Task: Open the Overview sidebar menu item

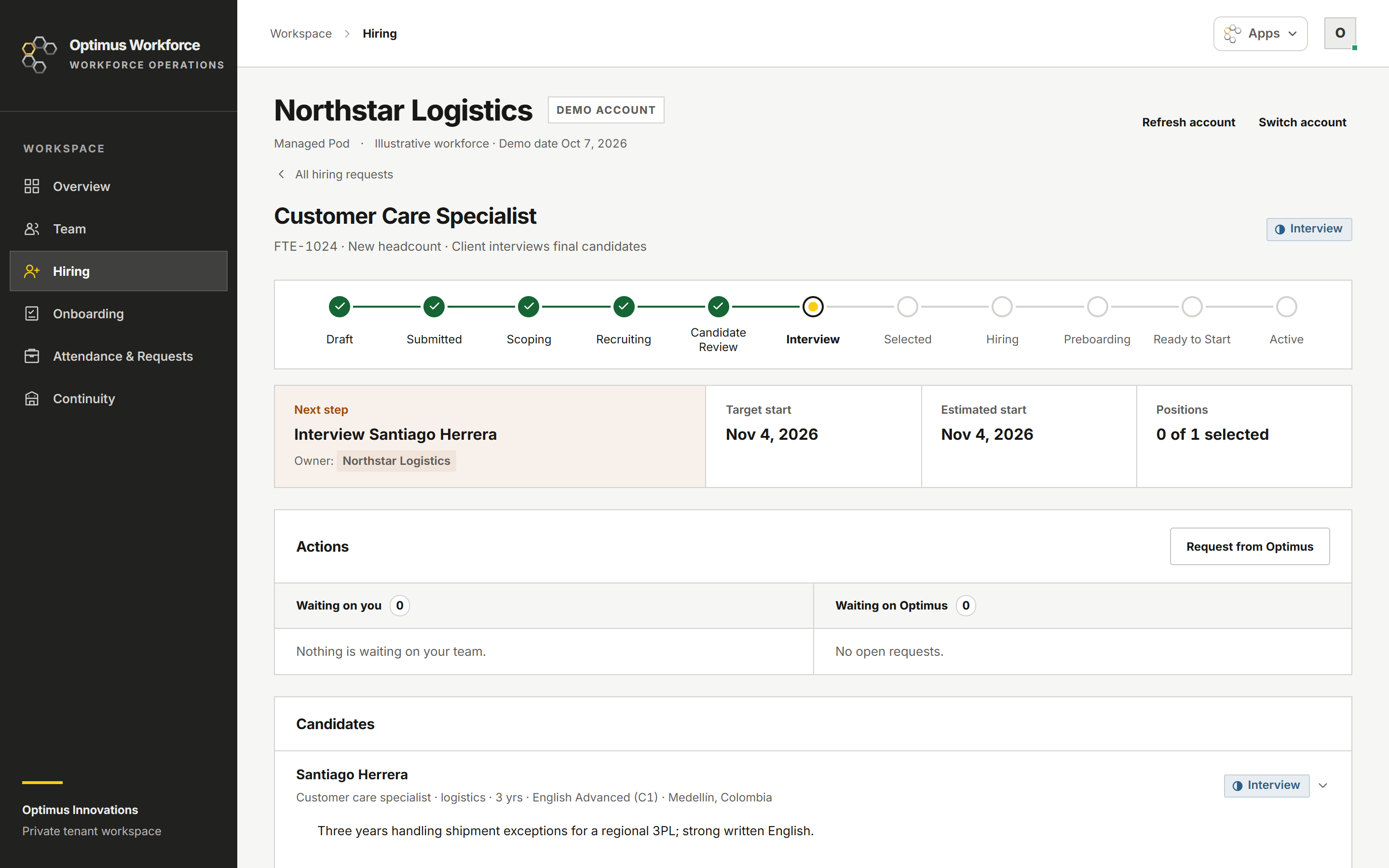Action: [x=119, y=186]
